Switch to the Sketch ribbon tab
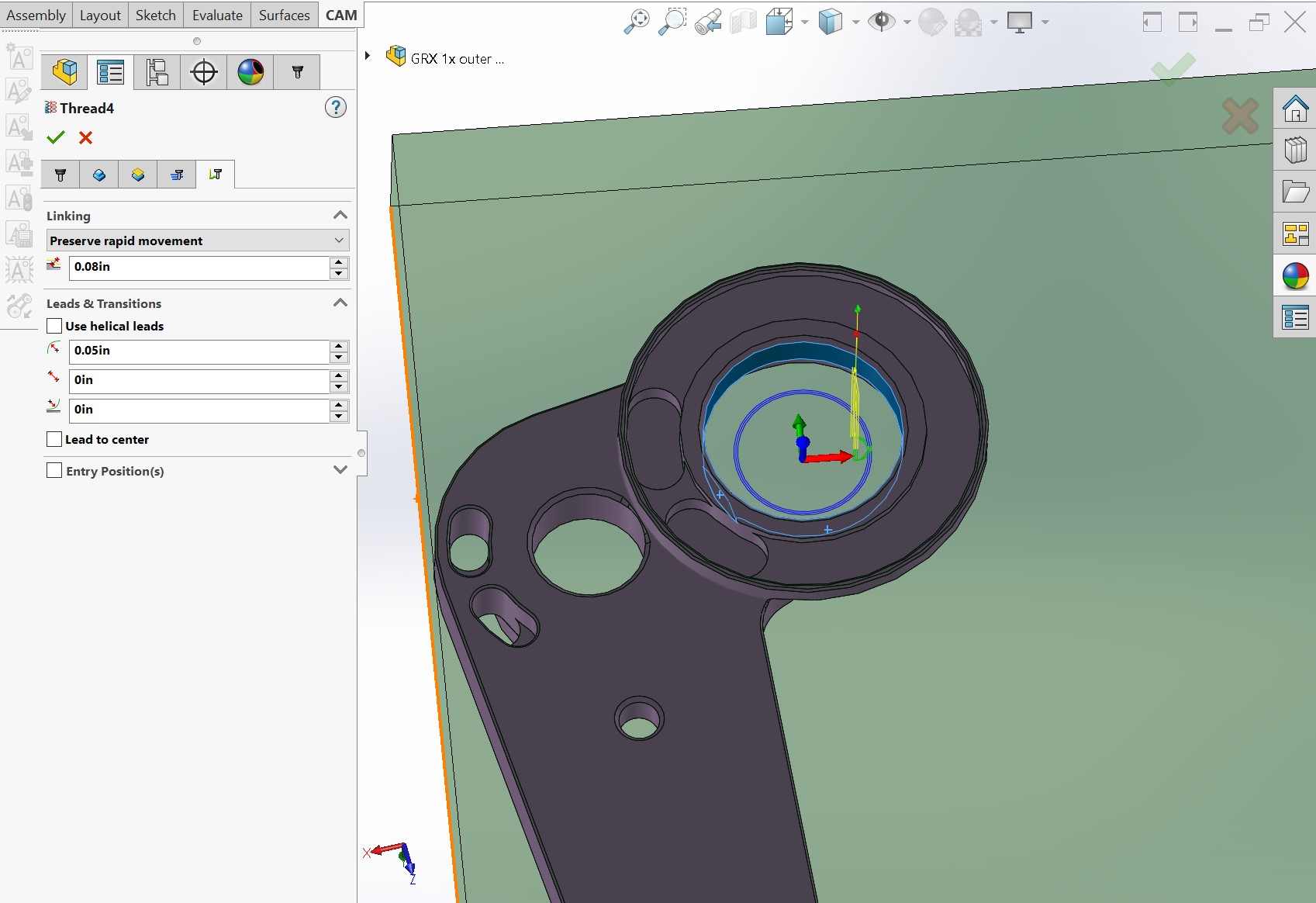This screenshot has width=1316, height=903. (x=155, y=15)
